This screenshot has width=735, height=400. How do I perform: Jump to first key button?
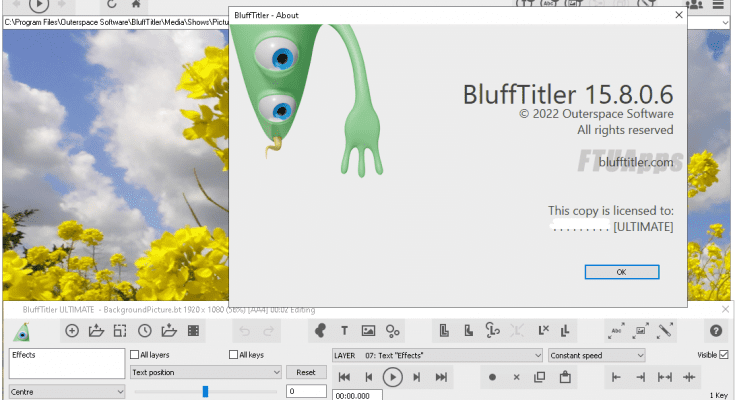tap(344, 377)
